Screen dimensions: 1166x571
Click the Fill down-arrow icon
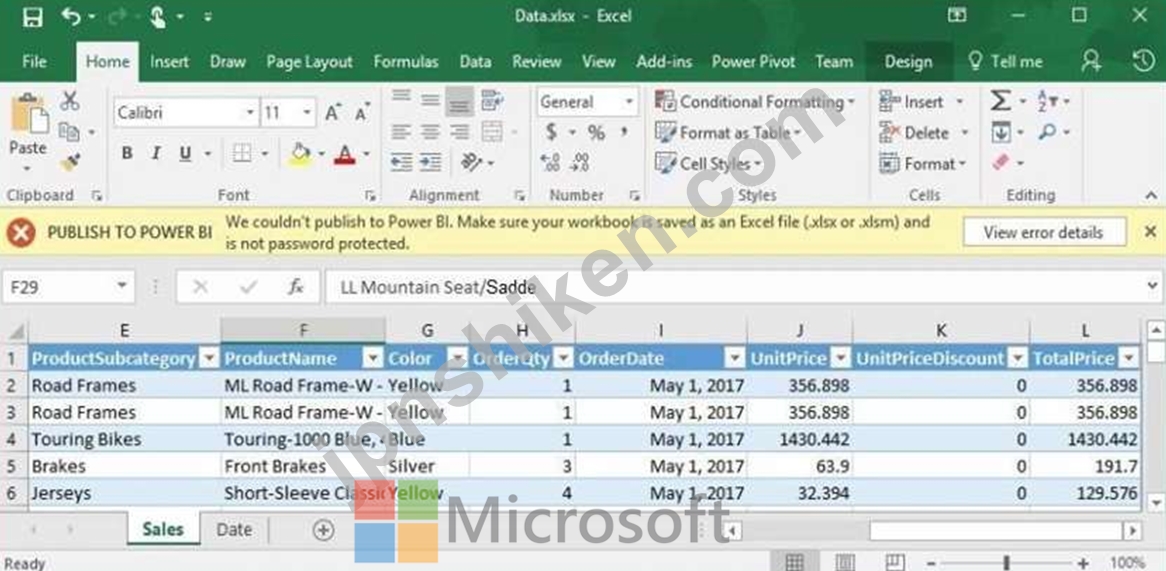(1001, 133)
